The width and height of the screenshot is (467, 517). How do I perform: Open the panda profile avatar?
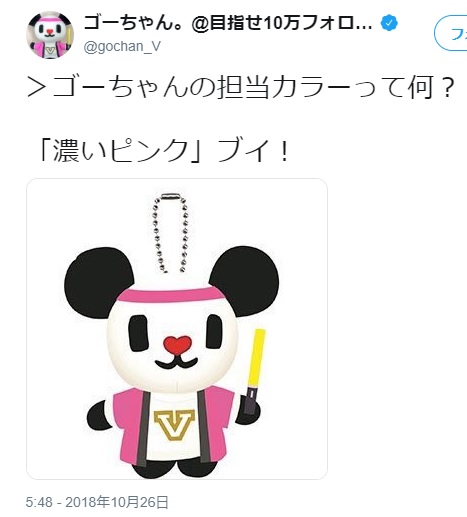tap(50, 35)
